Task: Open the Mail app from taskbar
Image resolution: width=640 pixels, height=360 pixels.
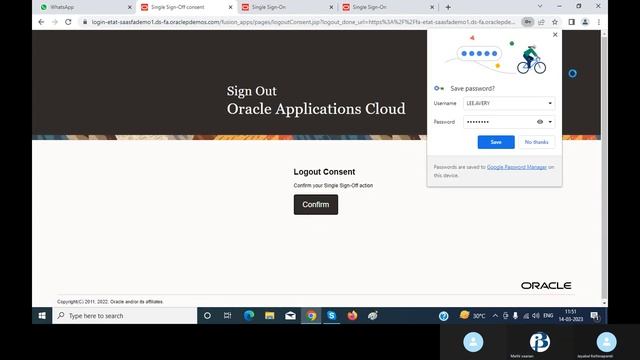Action: click(x=290, y=316)
